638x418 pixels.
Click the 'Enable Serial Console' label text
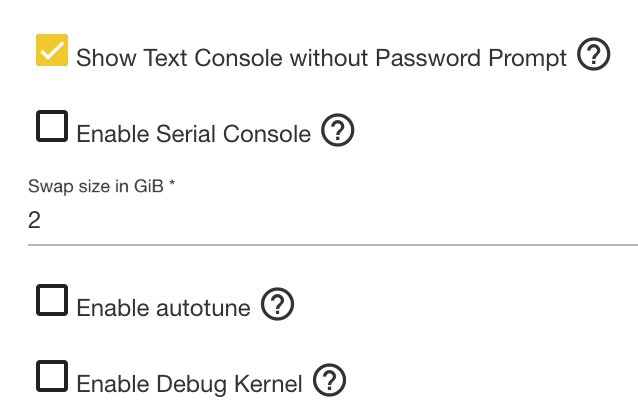pyautogui.click(x=194, y=134)
